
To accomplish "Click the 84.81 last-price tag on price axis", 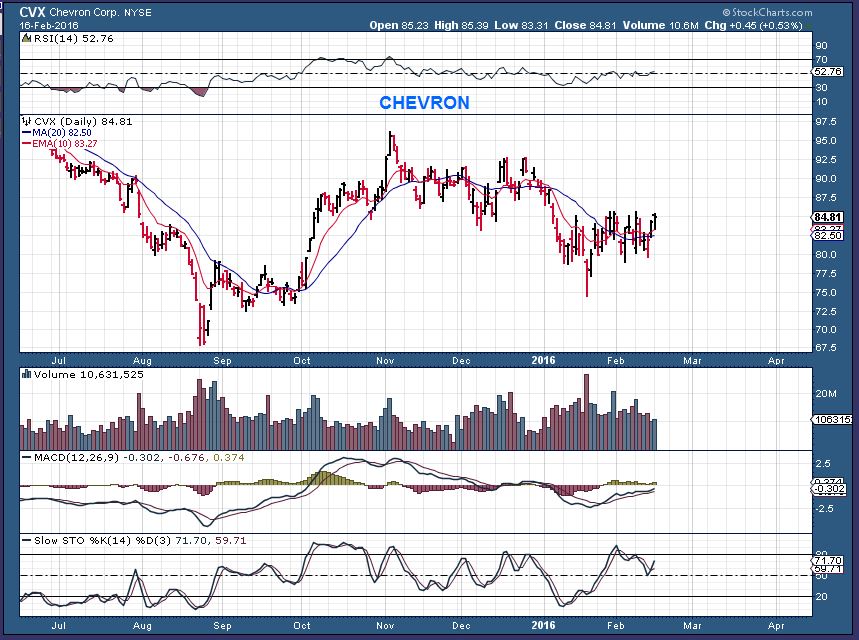I will (827, 218).
